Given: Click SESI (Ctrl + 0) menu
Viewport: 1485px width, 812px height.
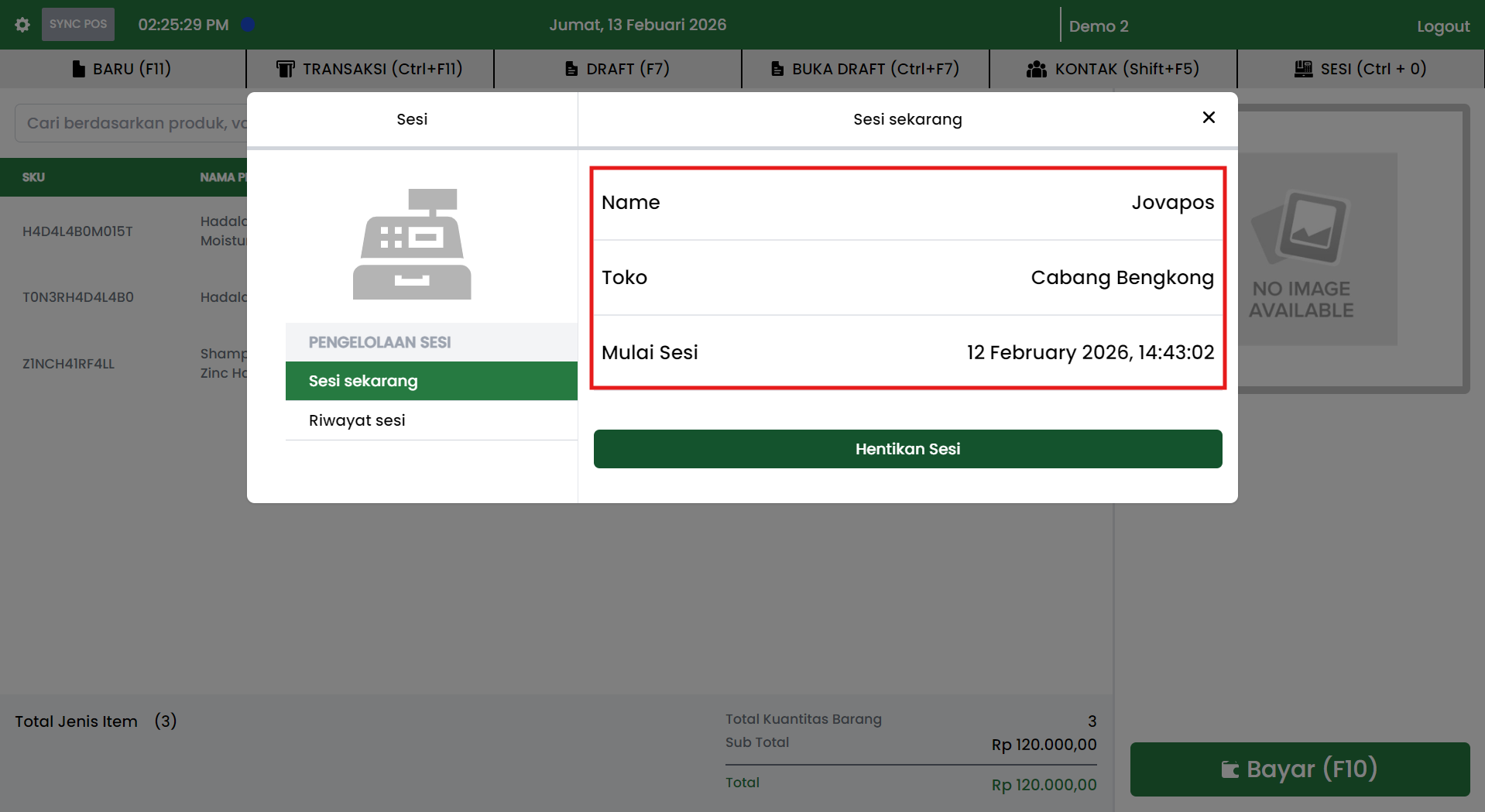Looking at the screenshot, I should (x=1360, y=69).
